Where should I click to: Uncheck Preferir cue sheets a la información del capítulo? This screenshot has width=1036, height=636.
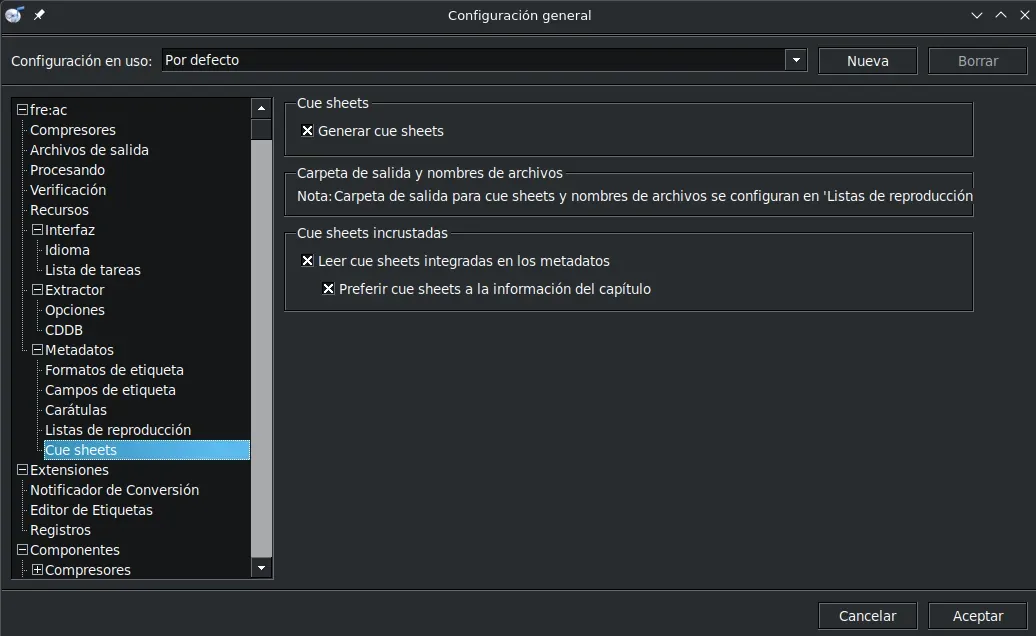click(x=329, y=288)
